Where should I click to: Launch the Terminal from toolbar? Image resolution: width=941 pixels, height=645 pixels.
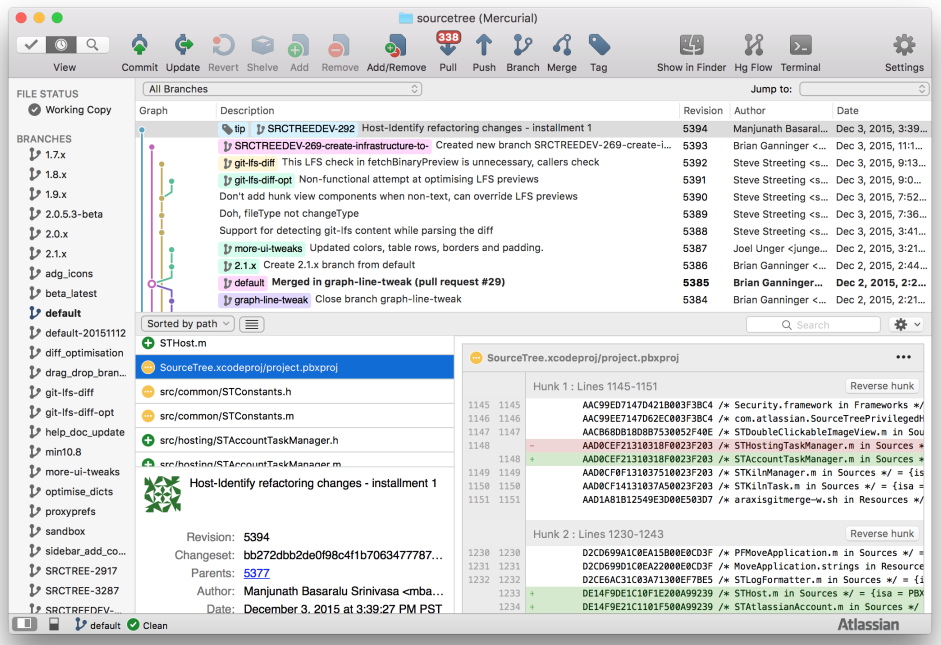pyautogui.click(x=801, y=53)
